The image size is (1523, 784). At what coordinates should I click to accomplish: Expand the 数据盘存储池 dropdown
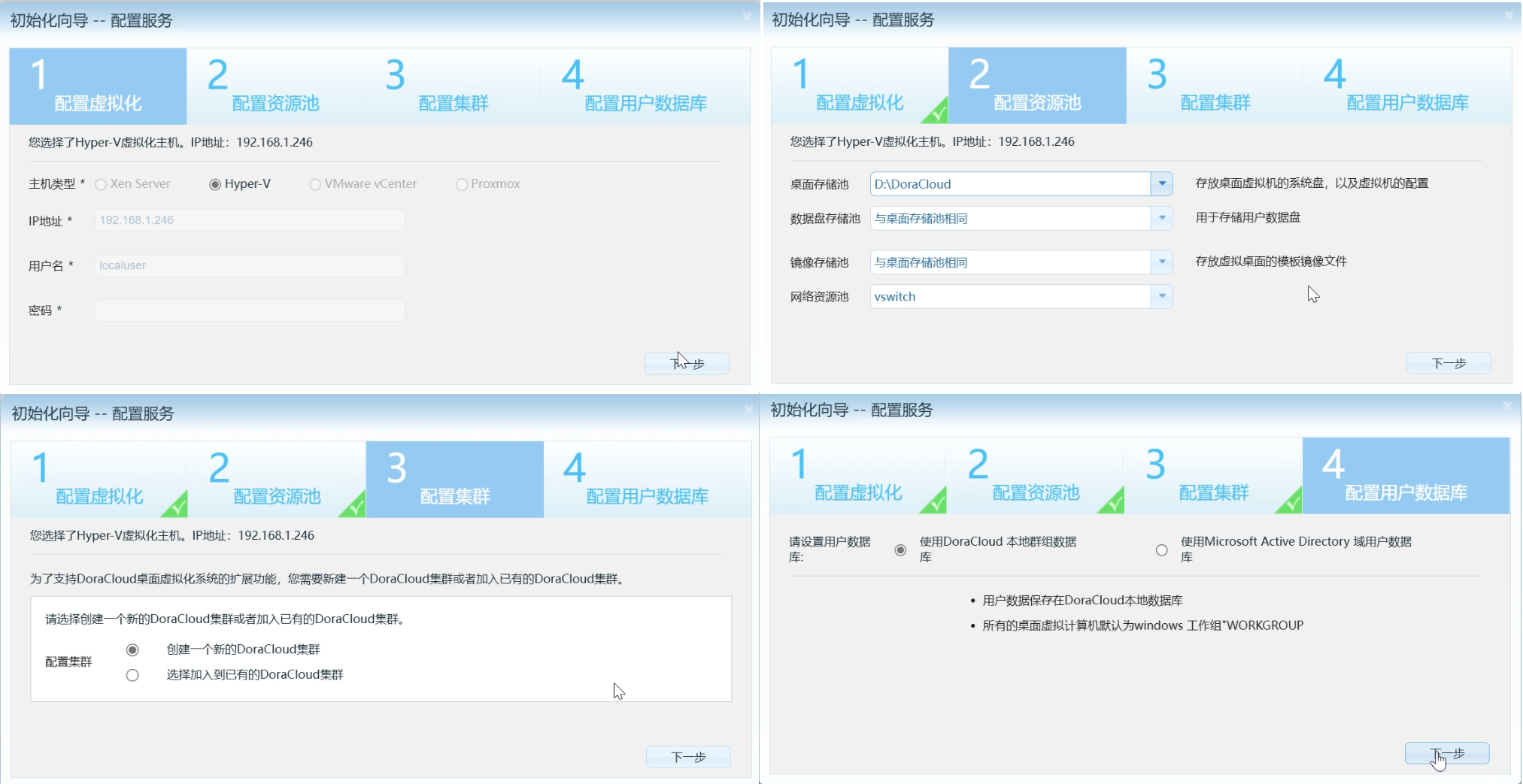click(1161, 219)
